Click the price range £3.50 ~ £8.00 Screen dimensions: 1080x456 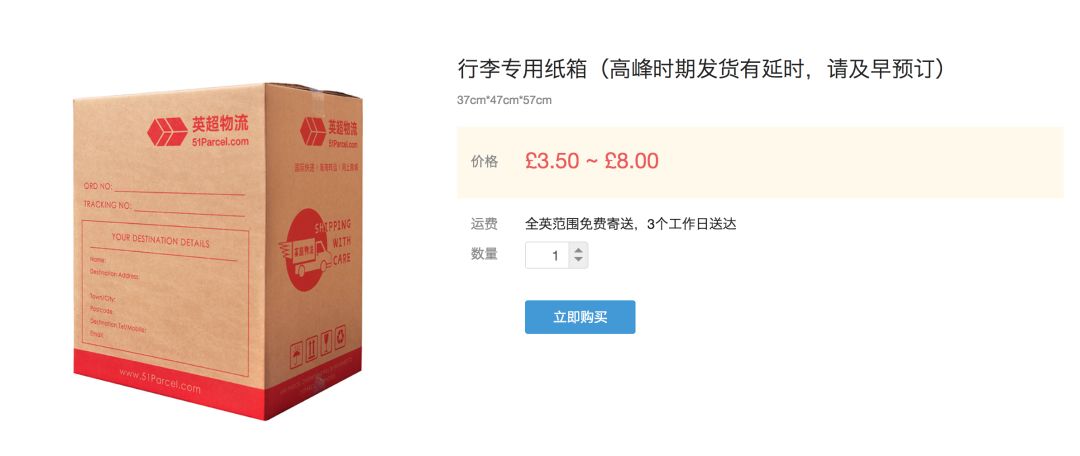click(x=592, y=161)
